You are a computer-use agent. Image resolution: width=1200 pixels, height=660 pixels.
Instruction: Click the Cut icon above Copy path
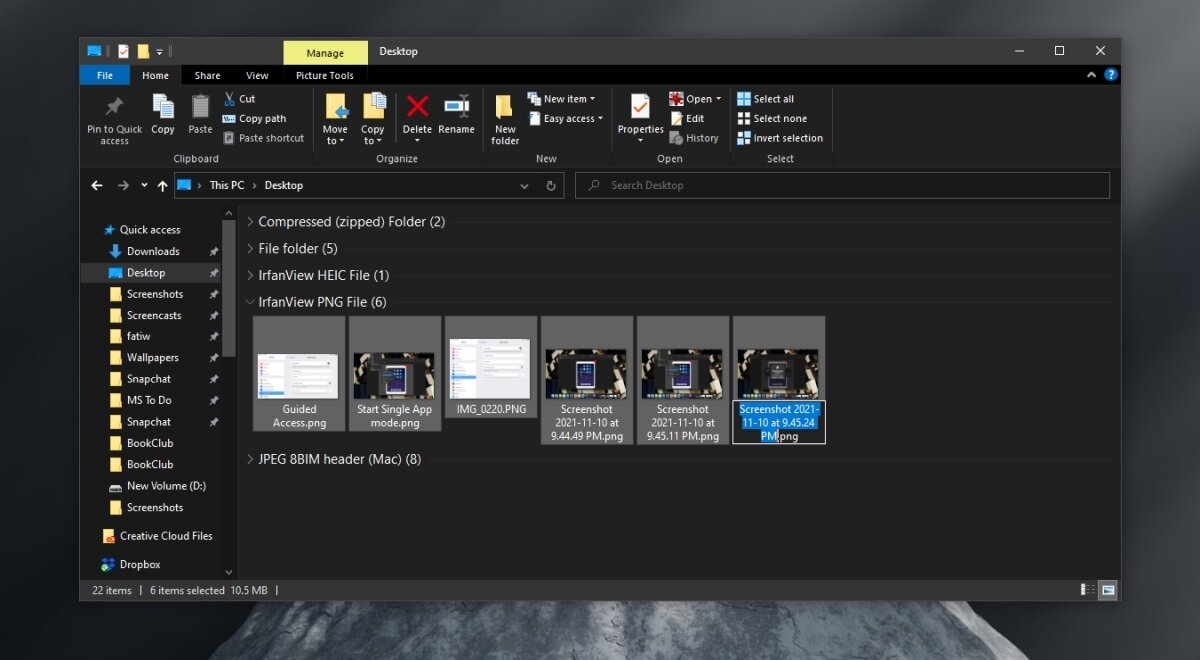(x=240, y=99)
